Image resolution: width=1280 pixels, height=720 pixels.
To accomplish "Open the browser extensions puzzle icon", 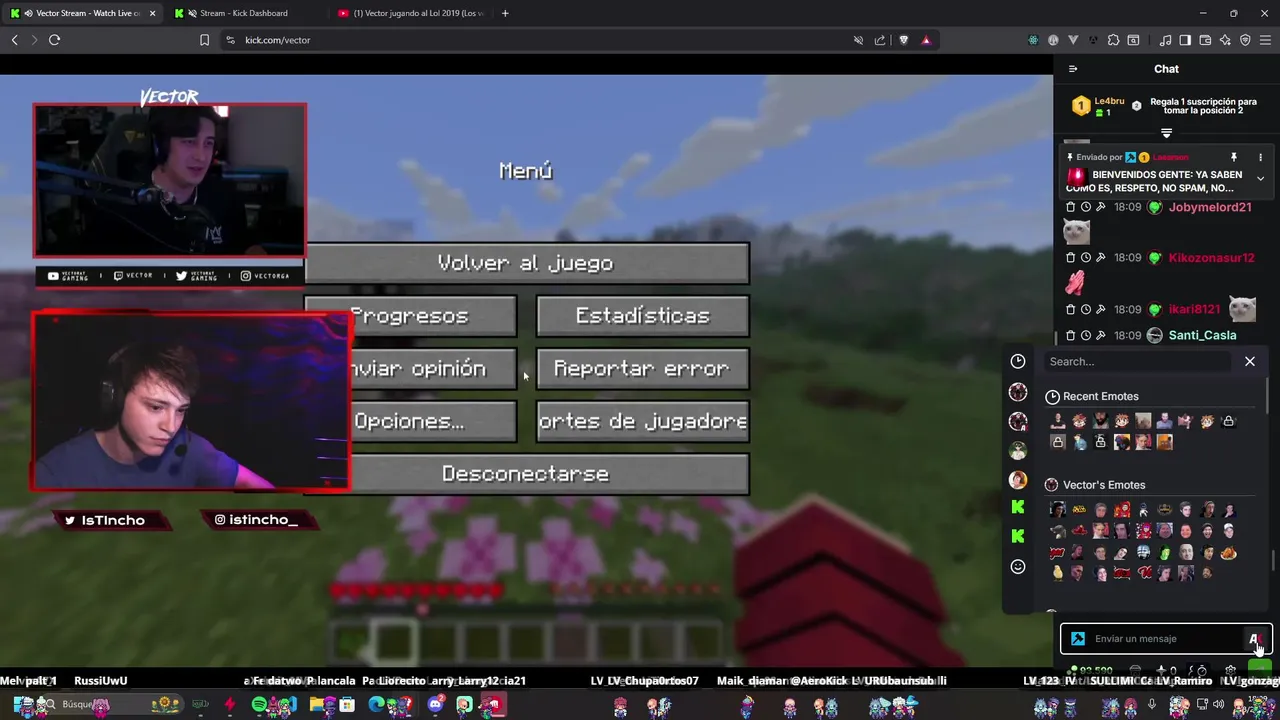I will (1113, 40).
